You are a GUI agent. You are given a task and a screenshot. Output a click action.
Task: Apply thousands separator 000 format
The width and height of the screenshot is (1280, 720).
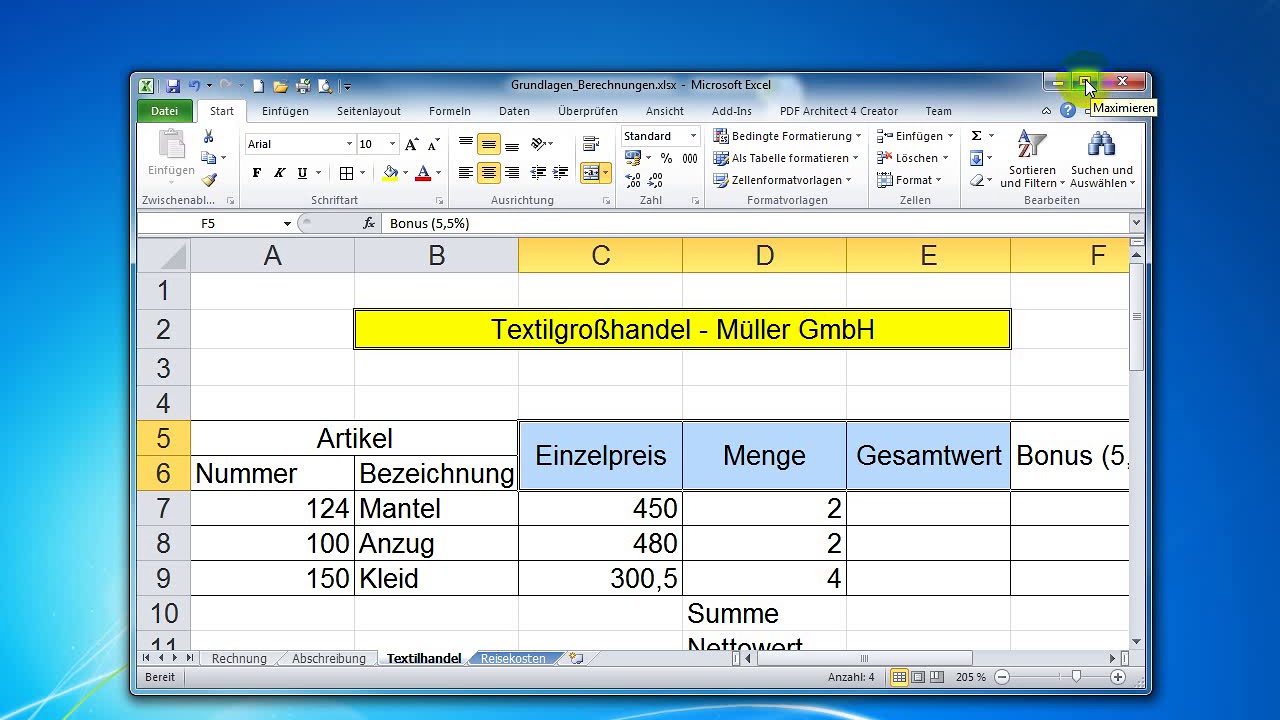click(x=689, y=158)
